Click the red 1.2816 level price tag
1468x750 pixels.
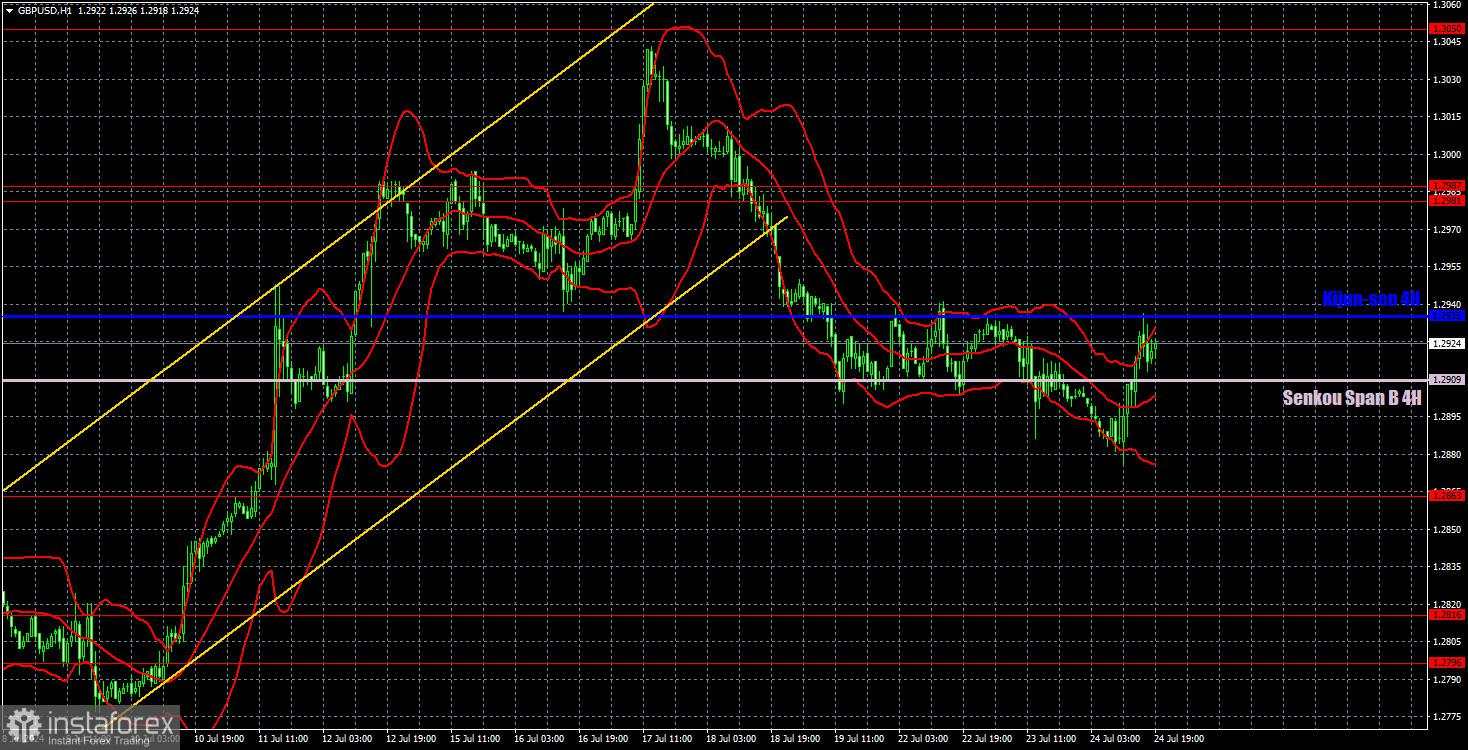(1447, 615)
